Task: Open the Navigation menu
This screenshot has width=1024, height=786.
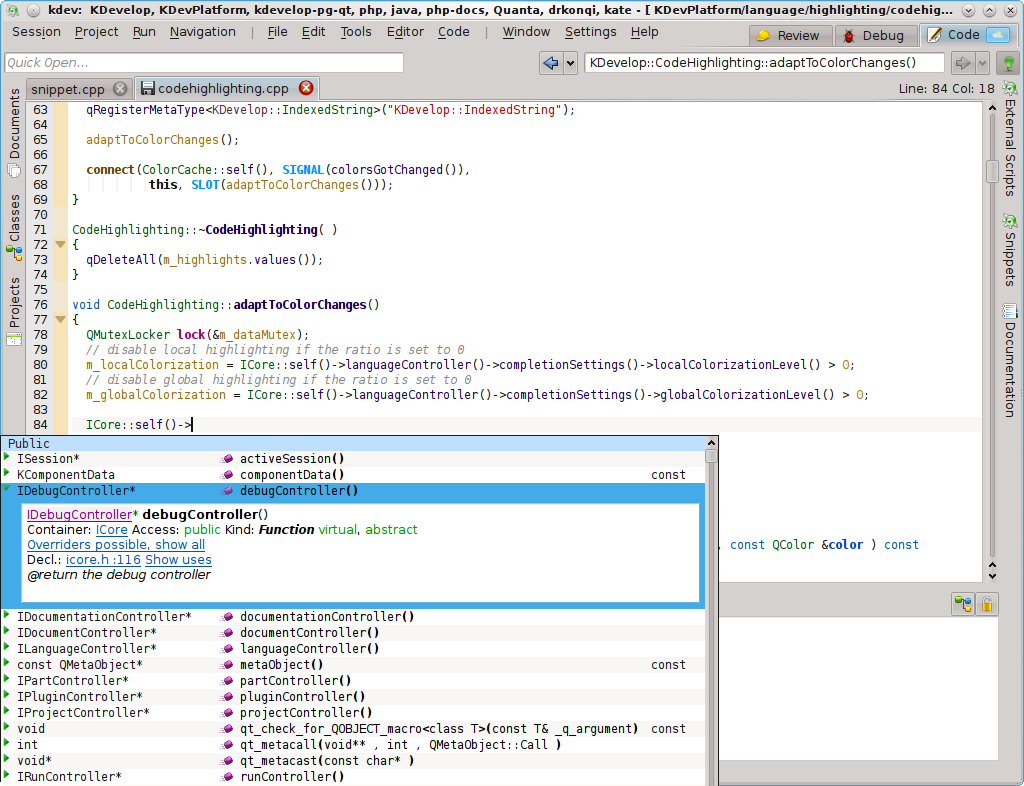Action: [x=202, y=32]
